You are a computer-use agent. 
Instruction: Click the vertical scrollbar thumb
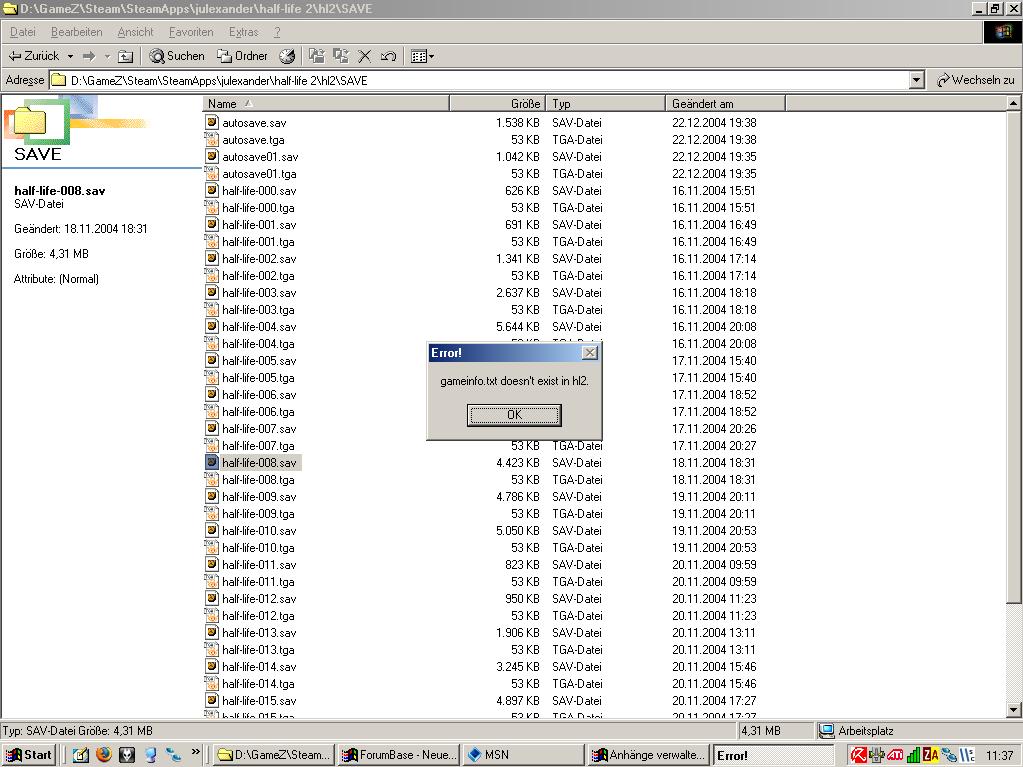click(1013, 357)
